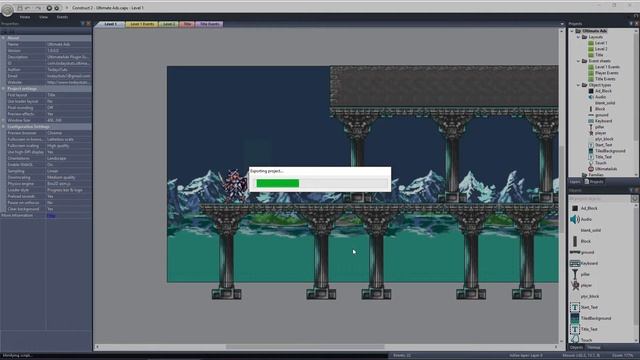Click the Undo icon in quick access toolbar
640x360 pixels.
[x=28, y=8]
